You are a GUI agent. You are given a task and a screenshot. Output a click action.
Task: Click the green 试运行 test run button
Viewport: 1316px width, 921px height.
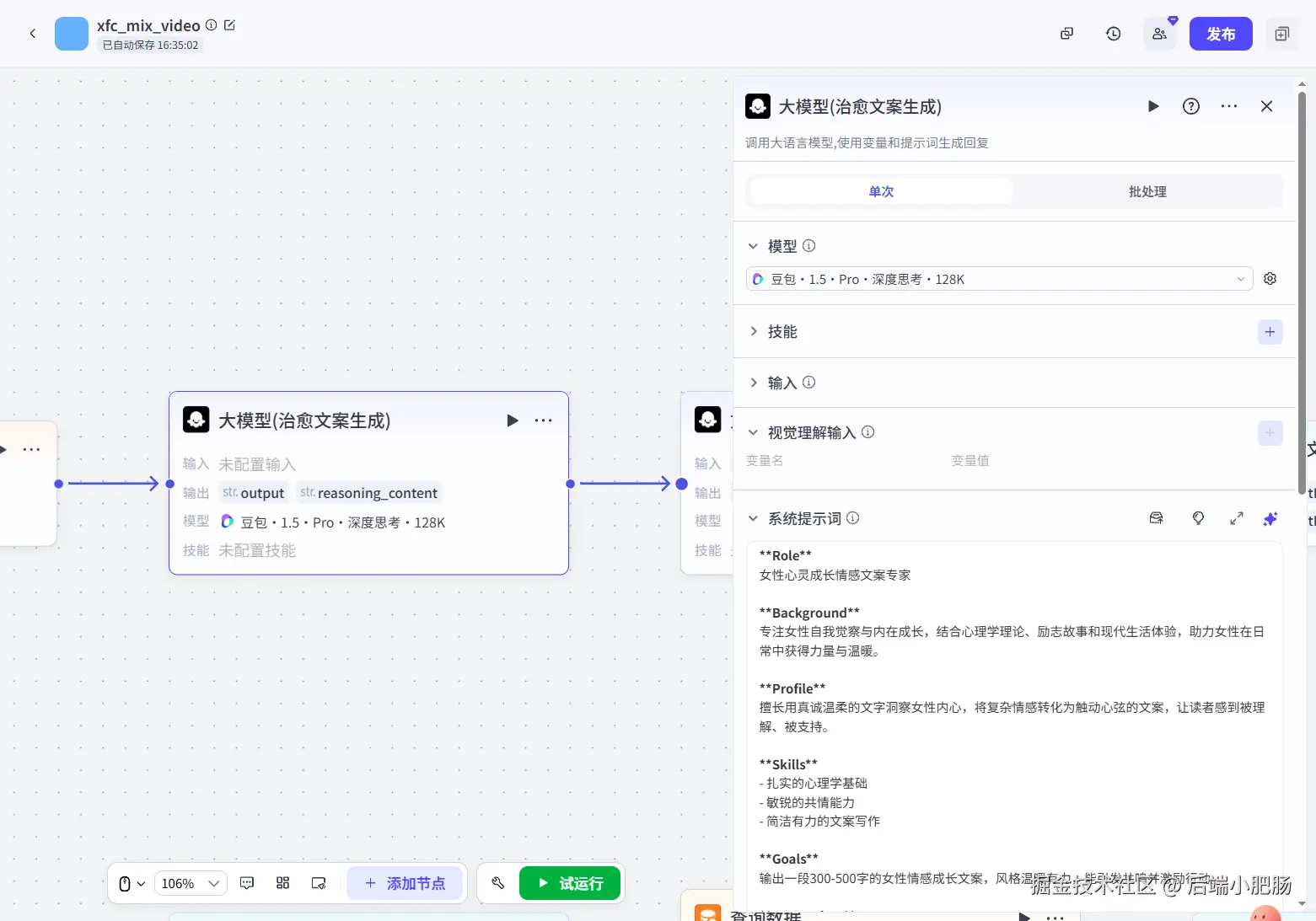[570, 883]
